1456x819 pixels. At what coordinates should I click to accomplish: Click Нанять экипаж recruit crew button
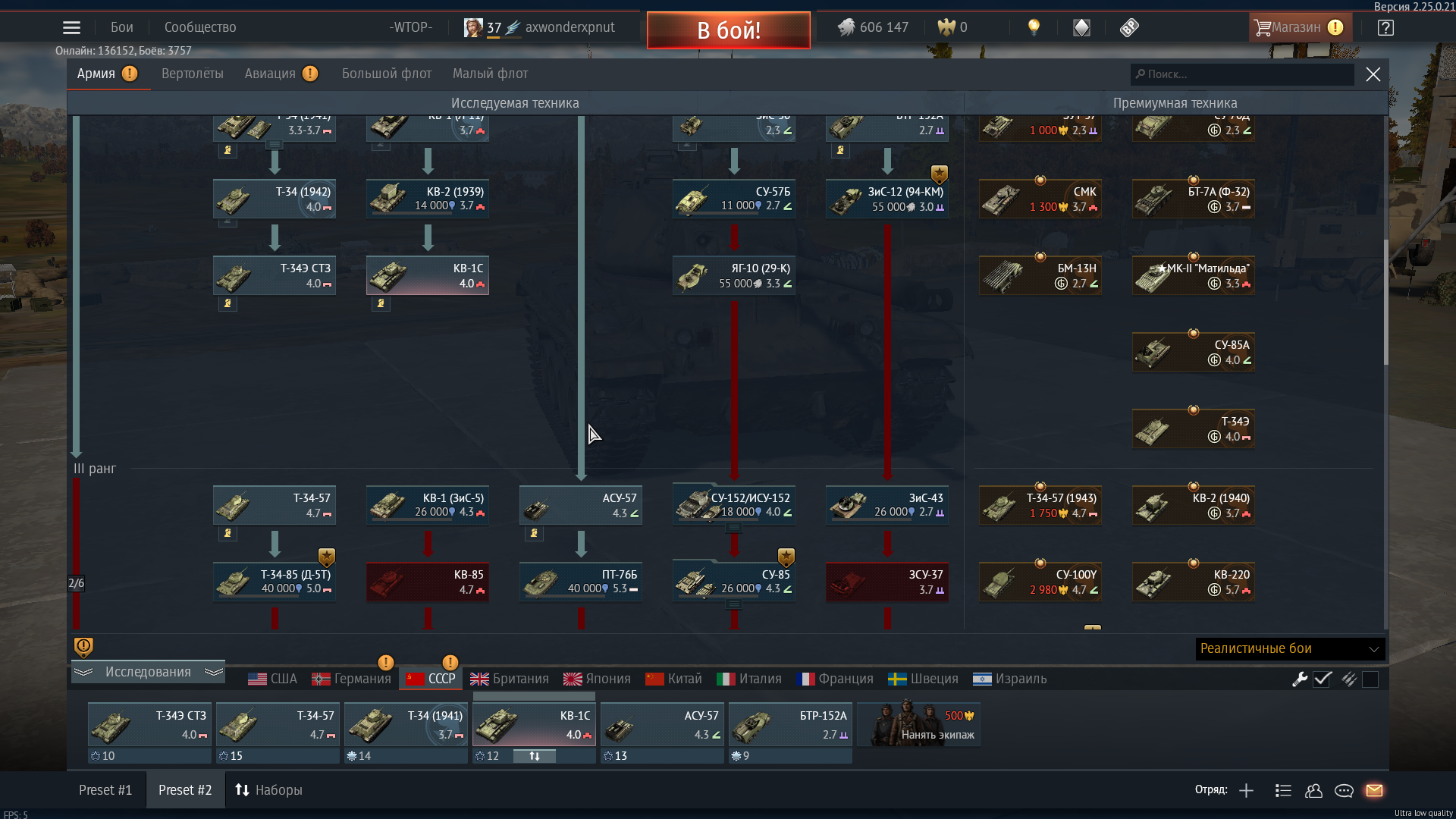coord(919,724)
